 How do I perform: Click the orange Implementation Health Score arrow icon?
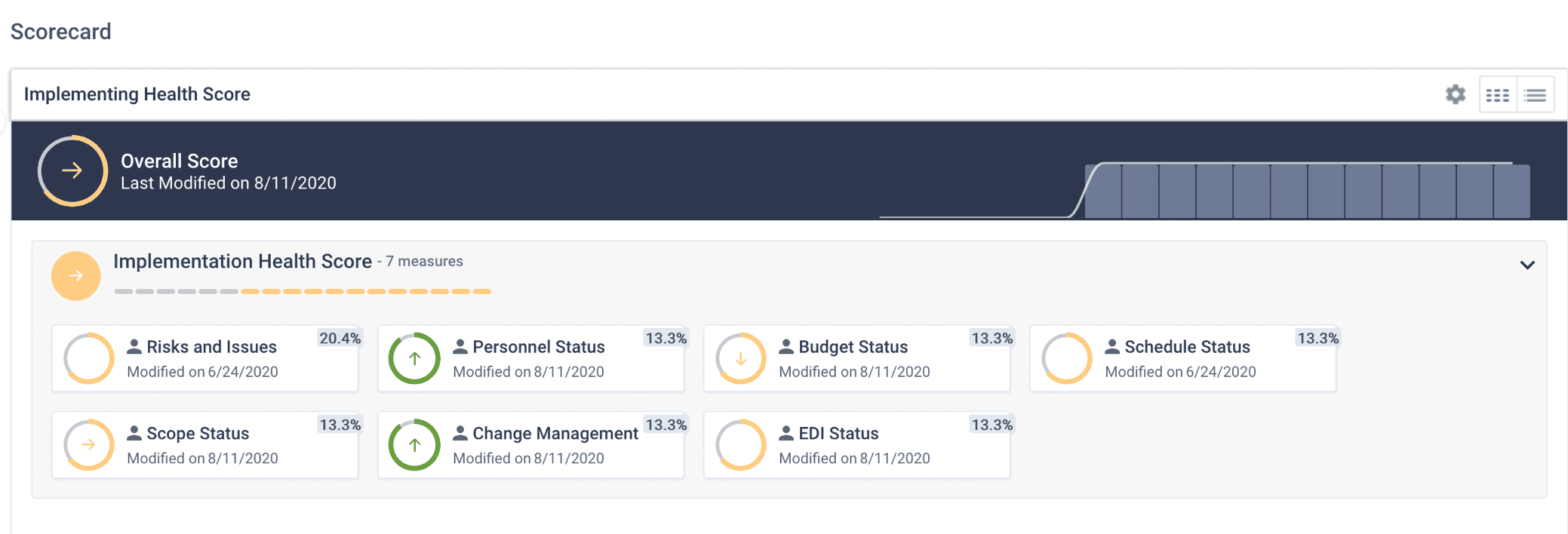(x=75, y=276)
